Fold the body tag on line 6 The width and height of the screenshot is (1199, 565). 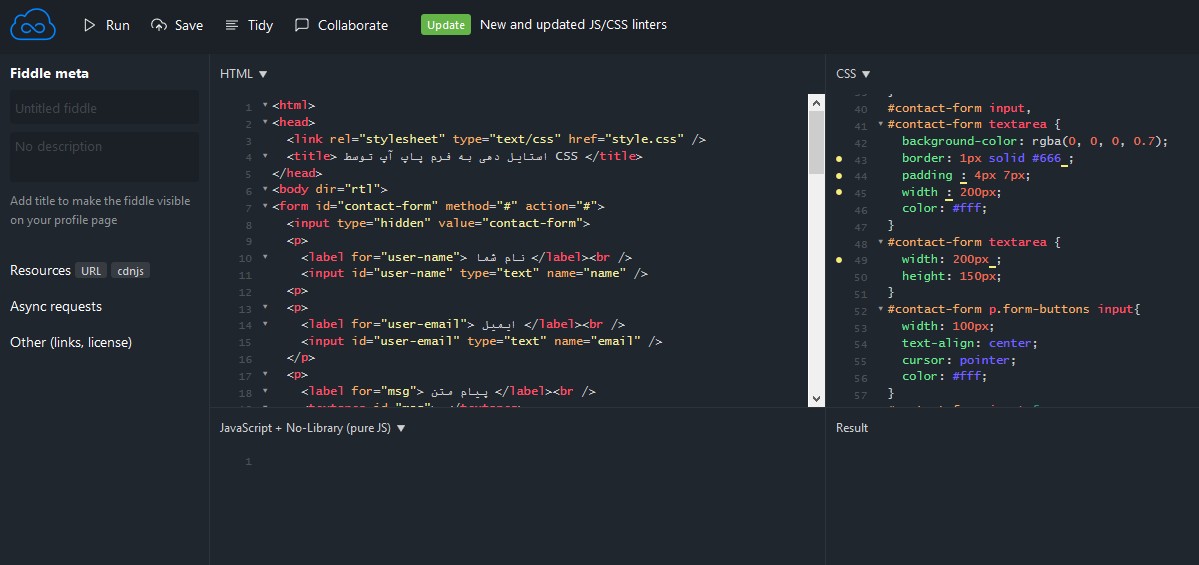point(265,189)
